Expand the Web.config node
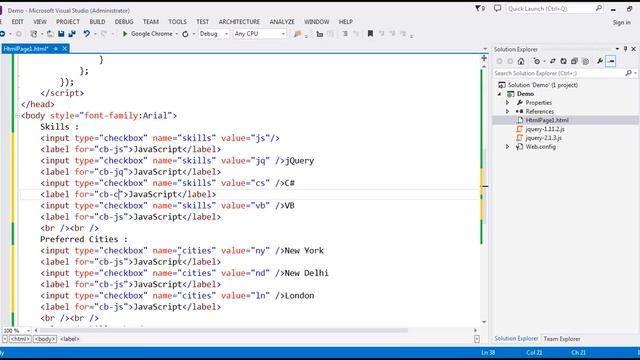 pos(508,147)
